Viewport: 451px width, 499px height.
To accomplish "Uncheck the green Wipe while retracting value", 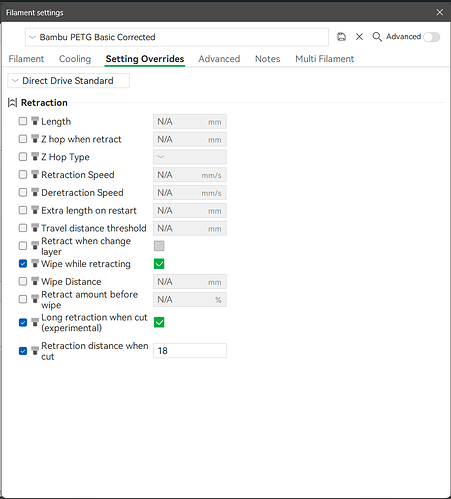I will tap(159, 264).
